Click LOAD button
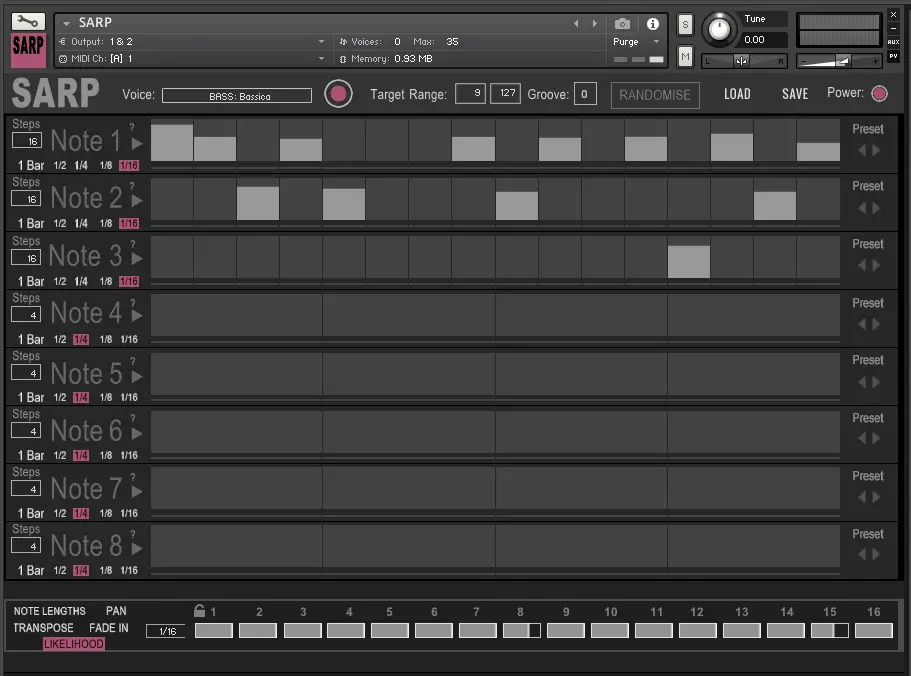 737,94
